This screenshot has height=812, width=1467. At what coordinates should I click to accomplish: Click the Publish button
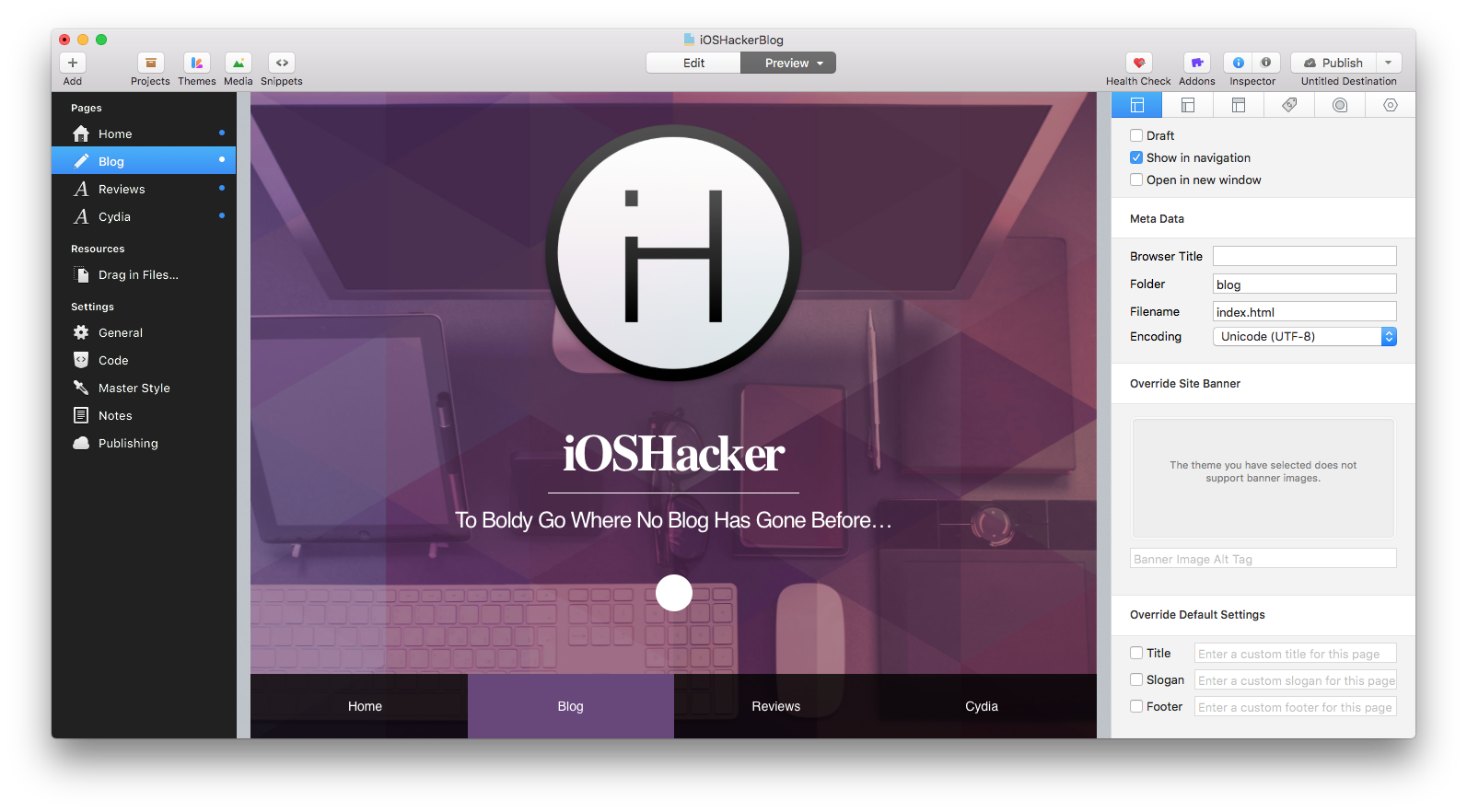point(1333,63)
